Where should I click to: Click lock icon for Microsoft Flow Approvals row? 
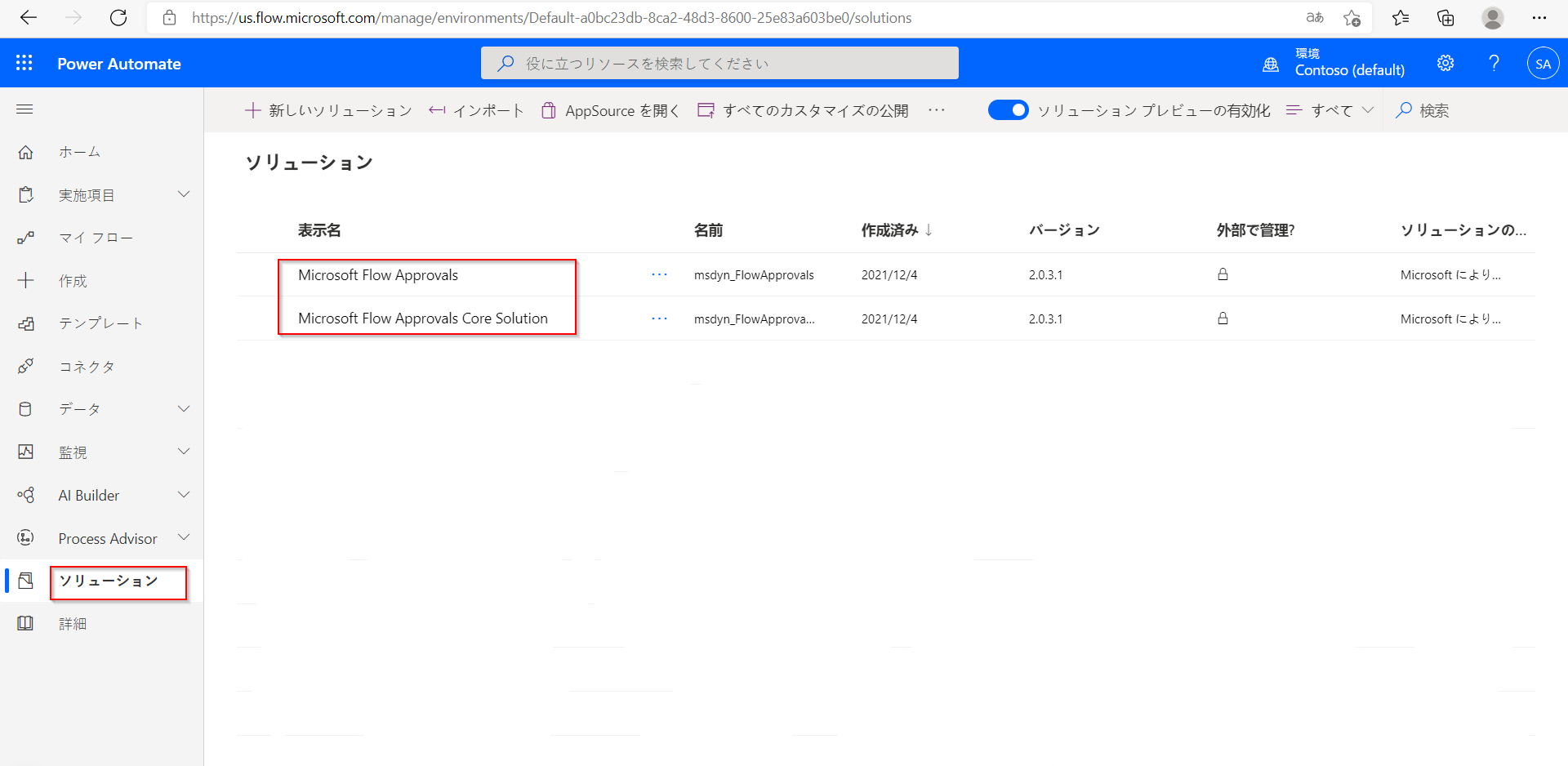tap(1223, 274)
